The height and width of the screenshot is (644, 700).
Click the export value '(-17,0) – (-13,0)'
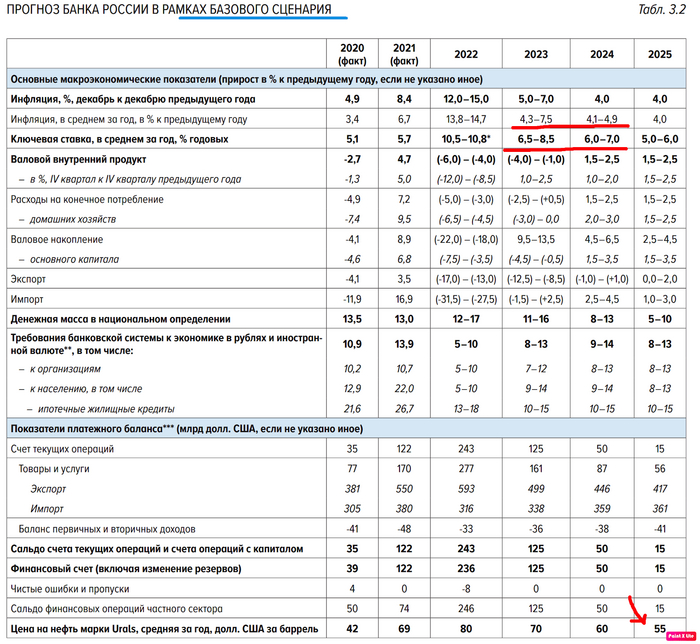pyautogui.click(x=466, y=279)
